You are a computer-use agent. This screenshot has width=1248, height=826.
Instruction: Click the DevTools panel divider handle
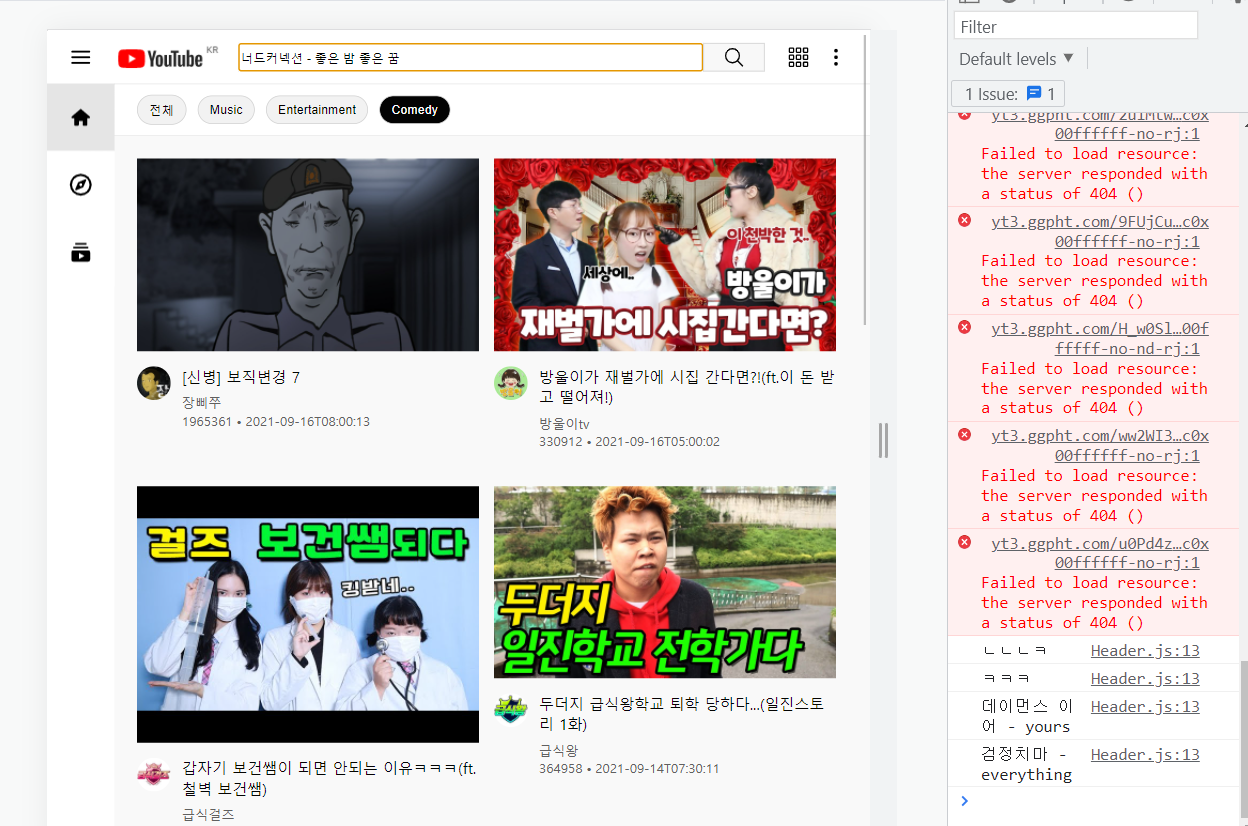[x=883, y=440]
